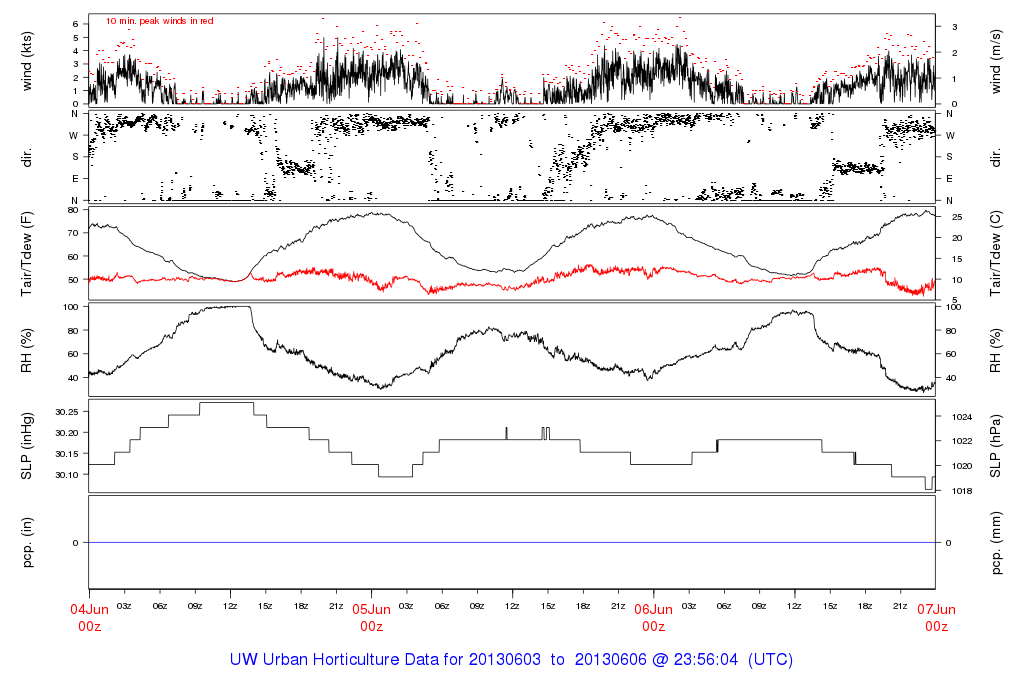
Task: Click the 'Tair/Tdew (C)' axis label
Action: tap(996, 254)
